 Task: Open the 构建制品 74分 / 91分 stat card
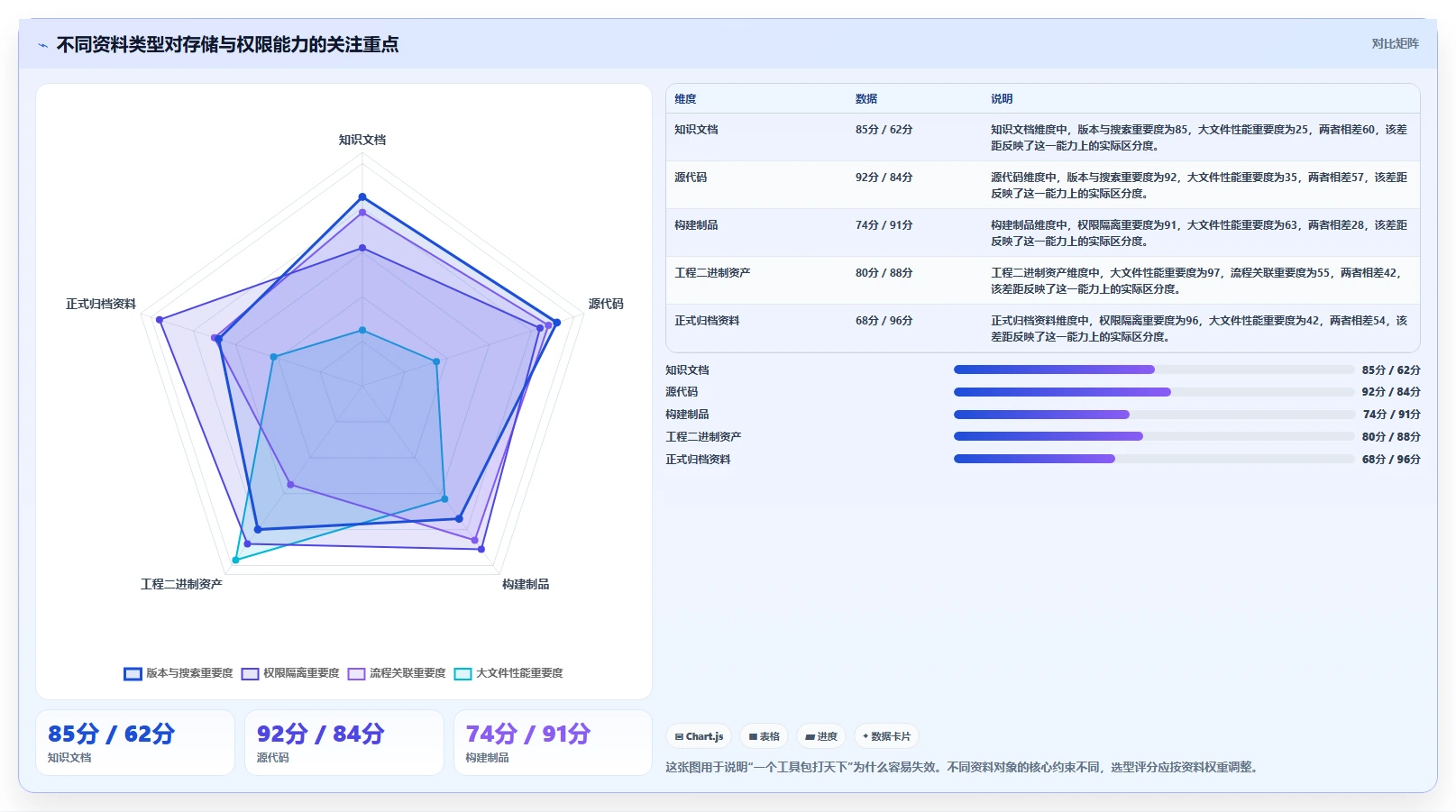point(553,743)
